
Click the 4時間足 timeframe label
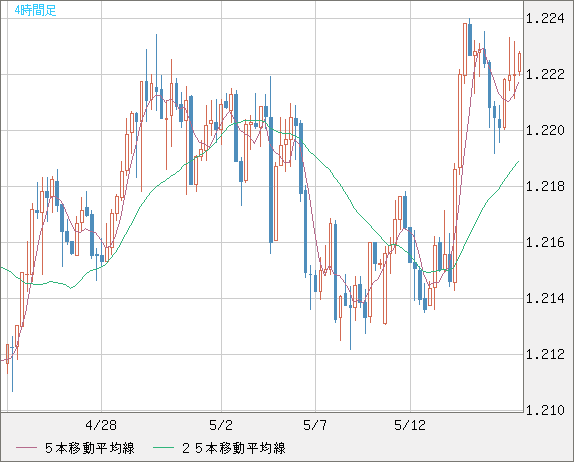[x=35, y=10]
